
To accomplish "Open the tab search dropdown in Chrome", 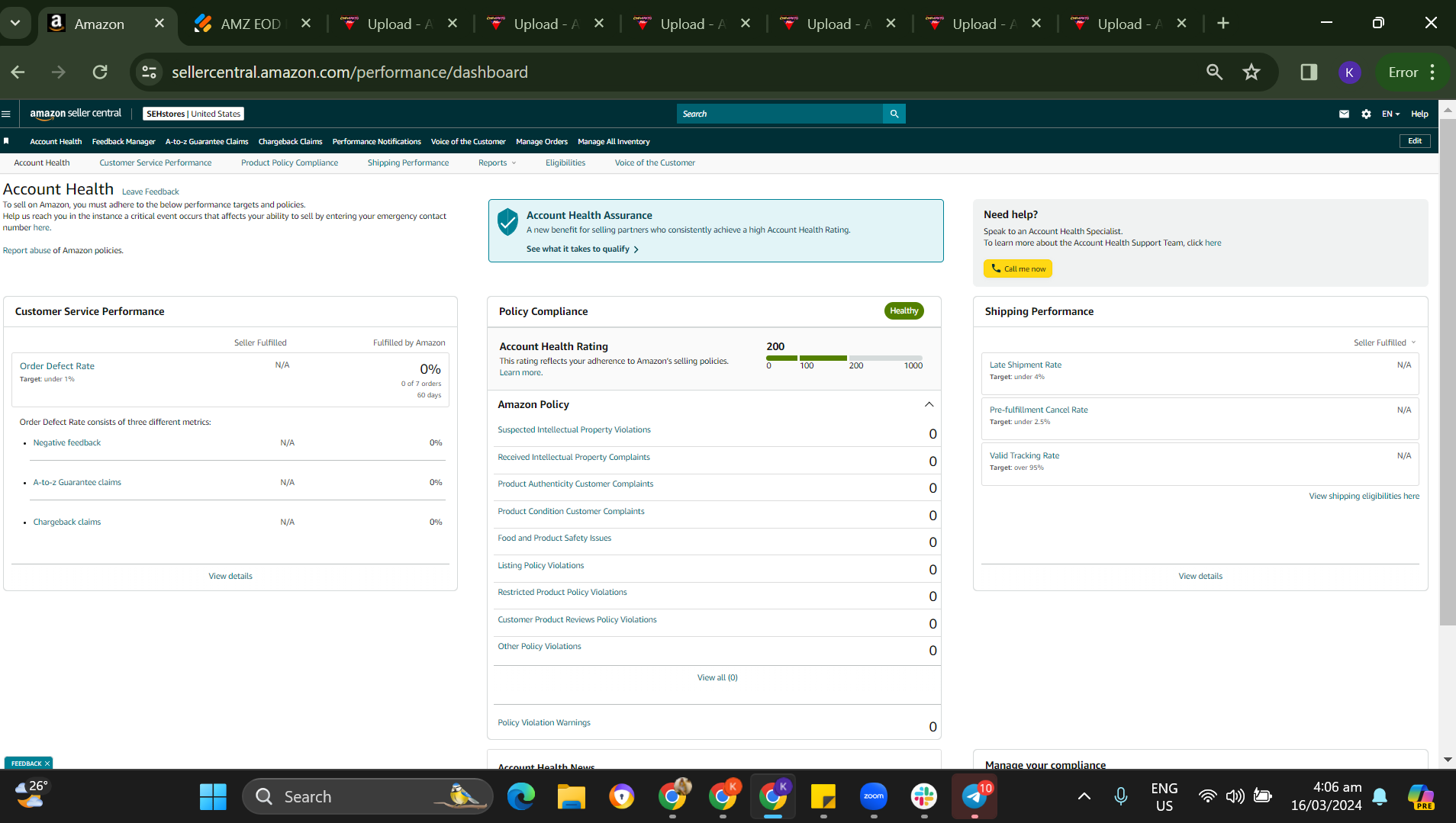I will point(15,24).
